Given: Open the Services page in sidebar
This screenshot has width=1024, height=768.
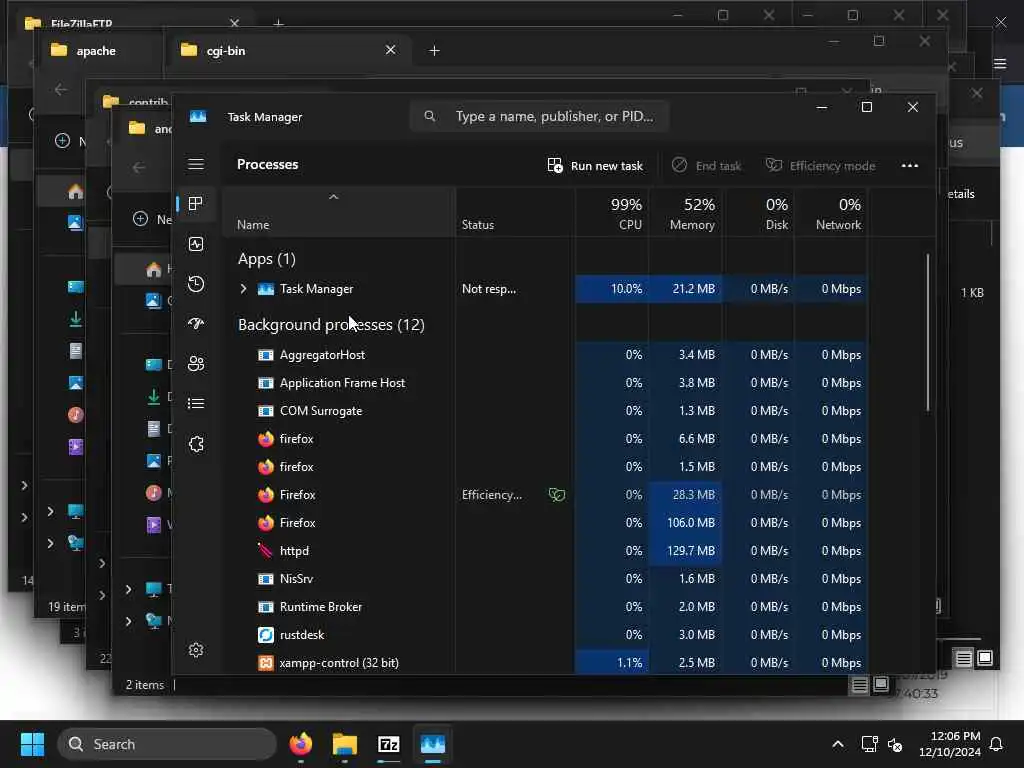Looking at the screenshot, I should (196, 444).
